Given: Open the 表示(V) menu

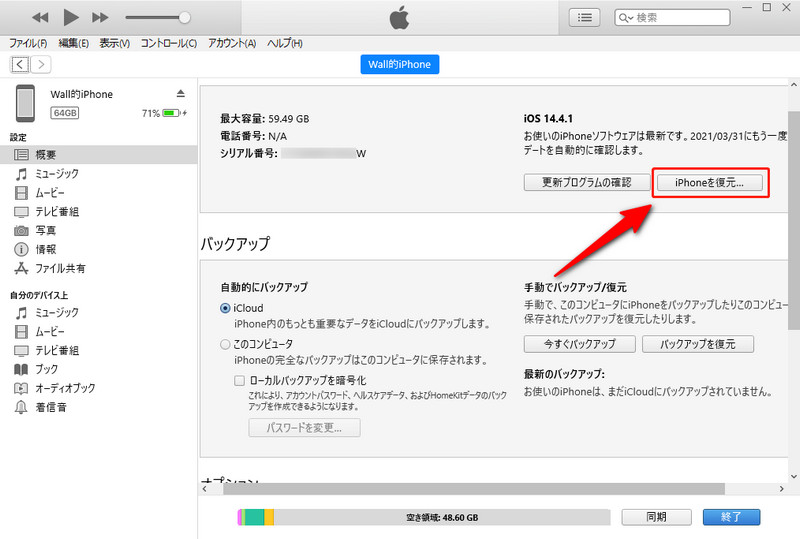Looking at the screenshot, I should (114, 43).
